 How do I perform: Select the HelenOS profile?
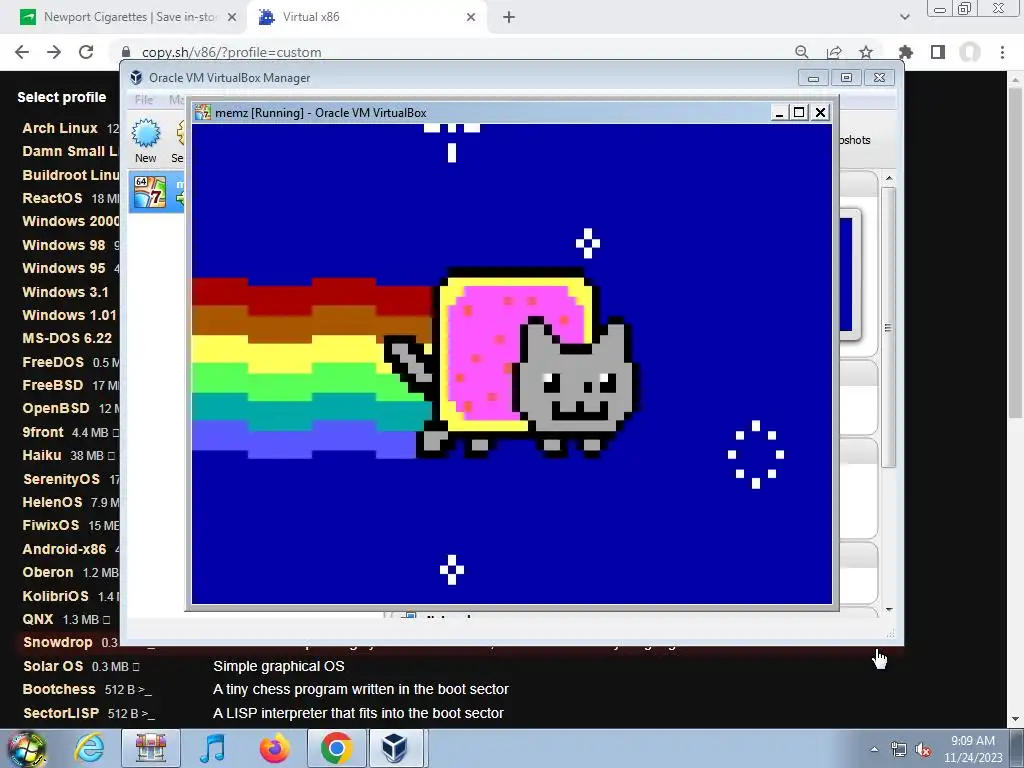point(52,502)
